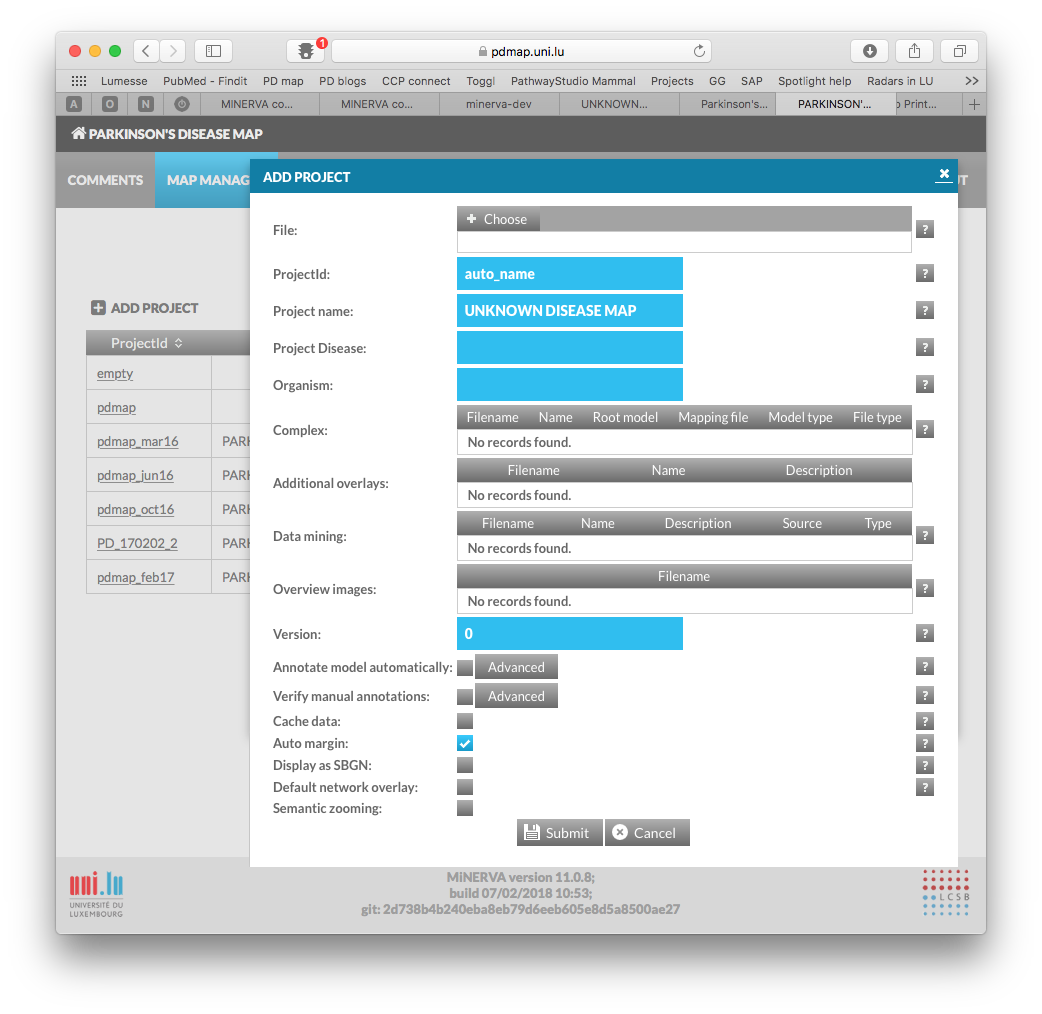
Task: Open Advanced options for automatic annotation
Action: click(516, 667)
